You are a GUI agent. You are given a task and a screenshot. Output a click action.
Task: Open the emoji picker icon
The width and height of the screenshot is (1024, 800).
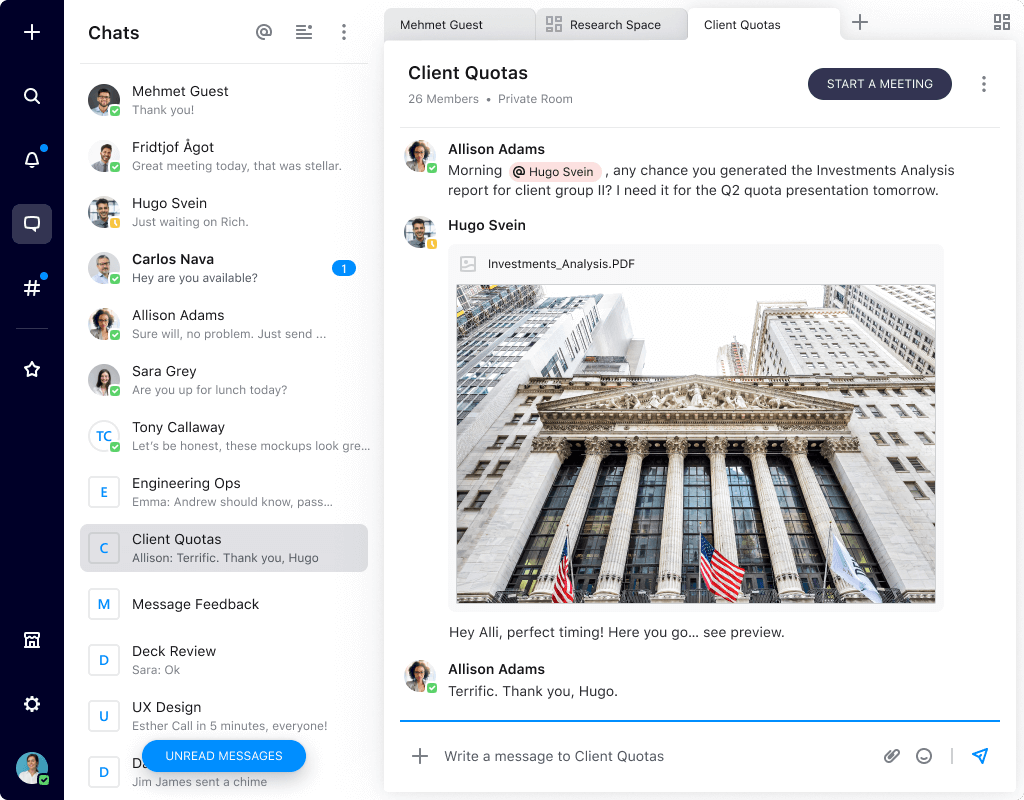click(924, 756)
